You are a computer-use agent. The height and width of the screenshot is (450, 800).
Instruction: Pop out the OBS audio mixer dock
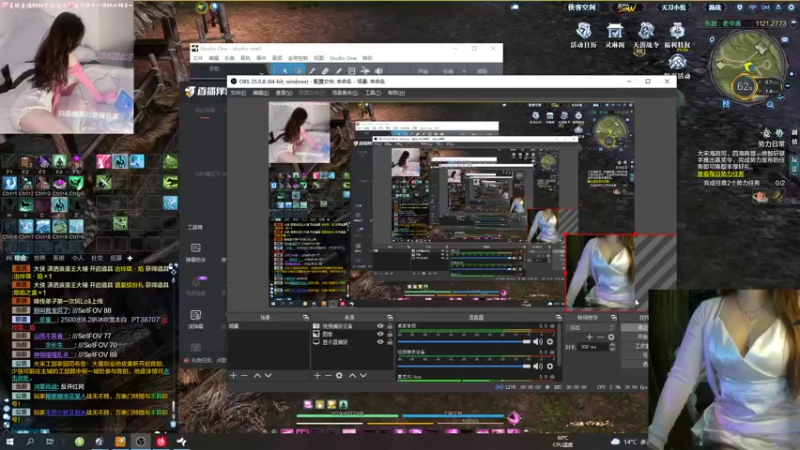[559, 317]
